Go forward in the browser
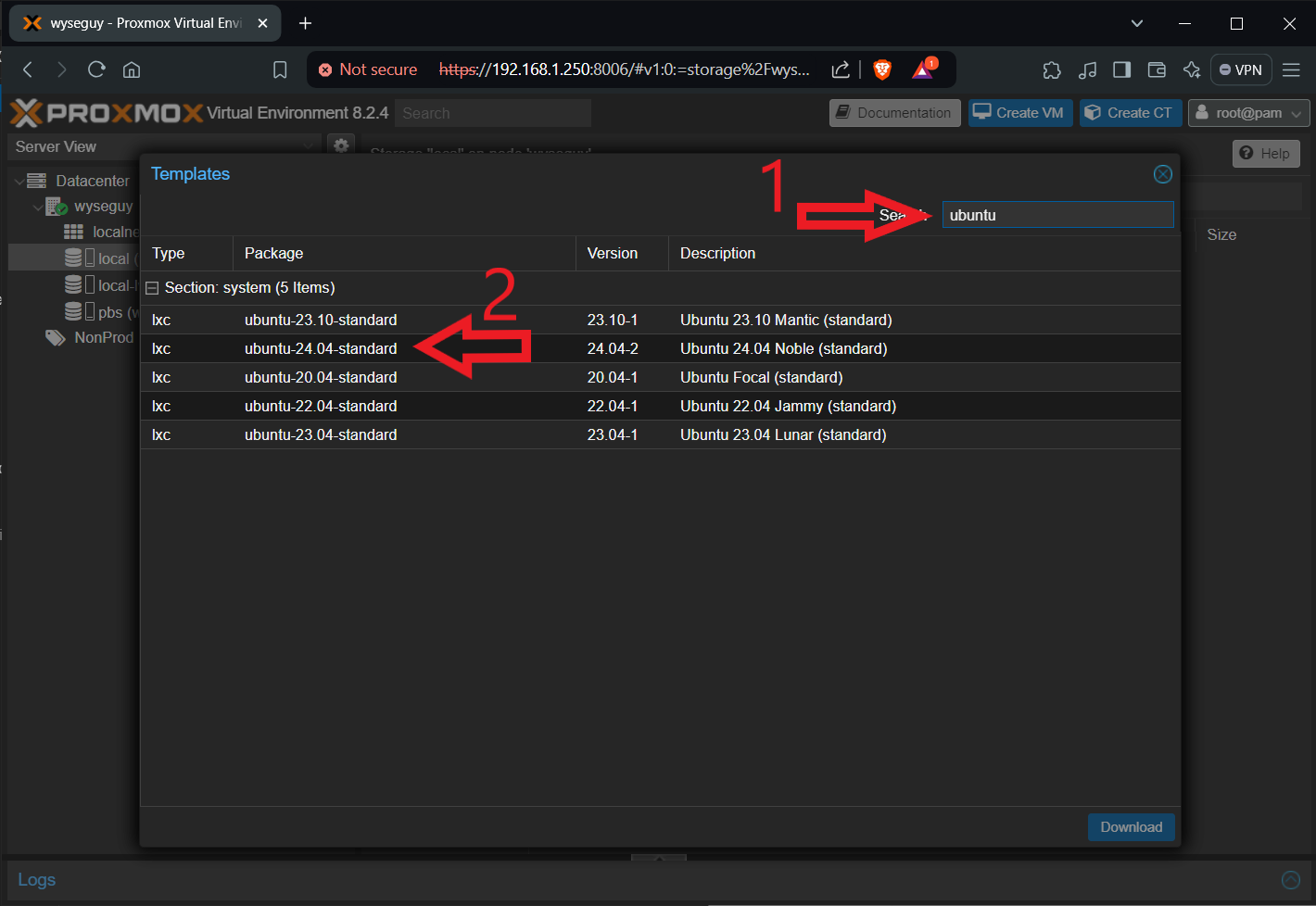This screenshot has width=1316, height=906. coord(62,69)
